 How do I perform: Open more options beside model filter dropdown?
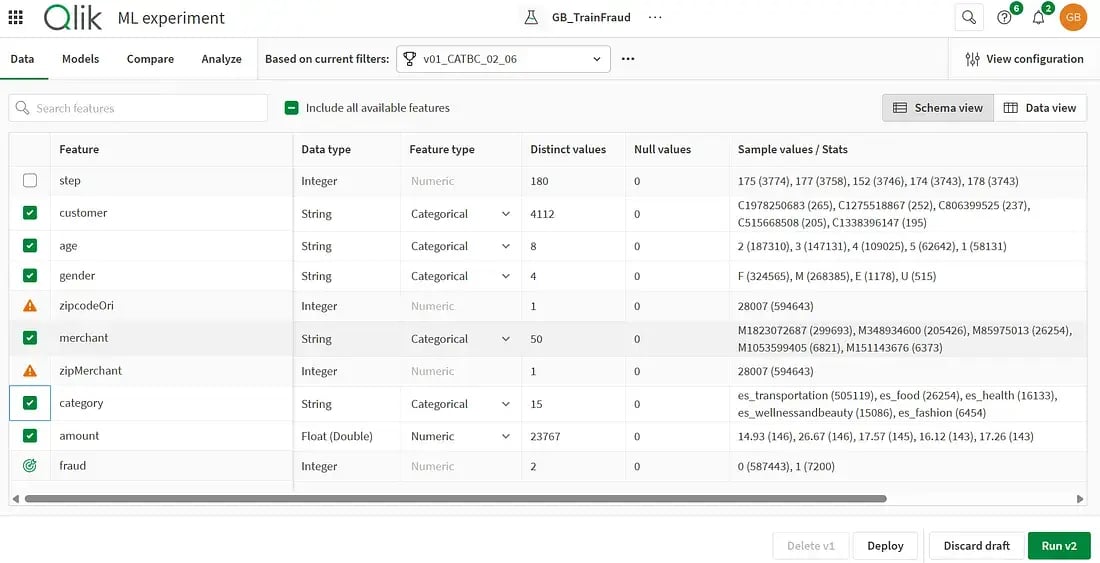[x=628, y=59]
